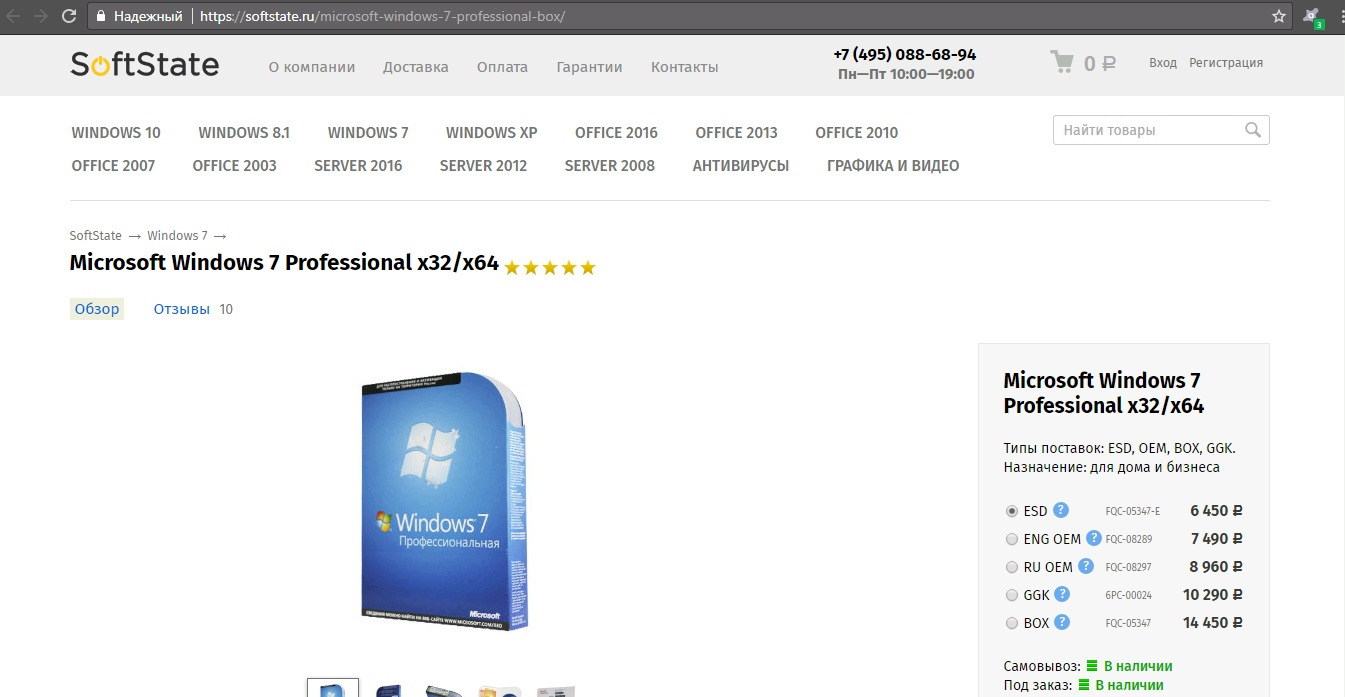The height and width of the screenshot is (697, 1345).
Task: Select the RU OEM radio option
Action: click(1012, 567)
